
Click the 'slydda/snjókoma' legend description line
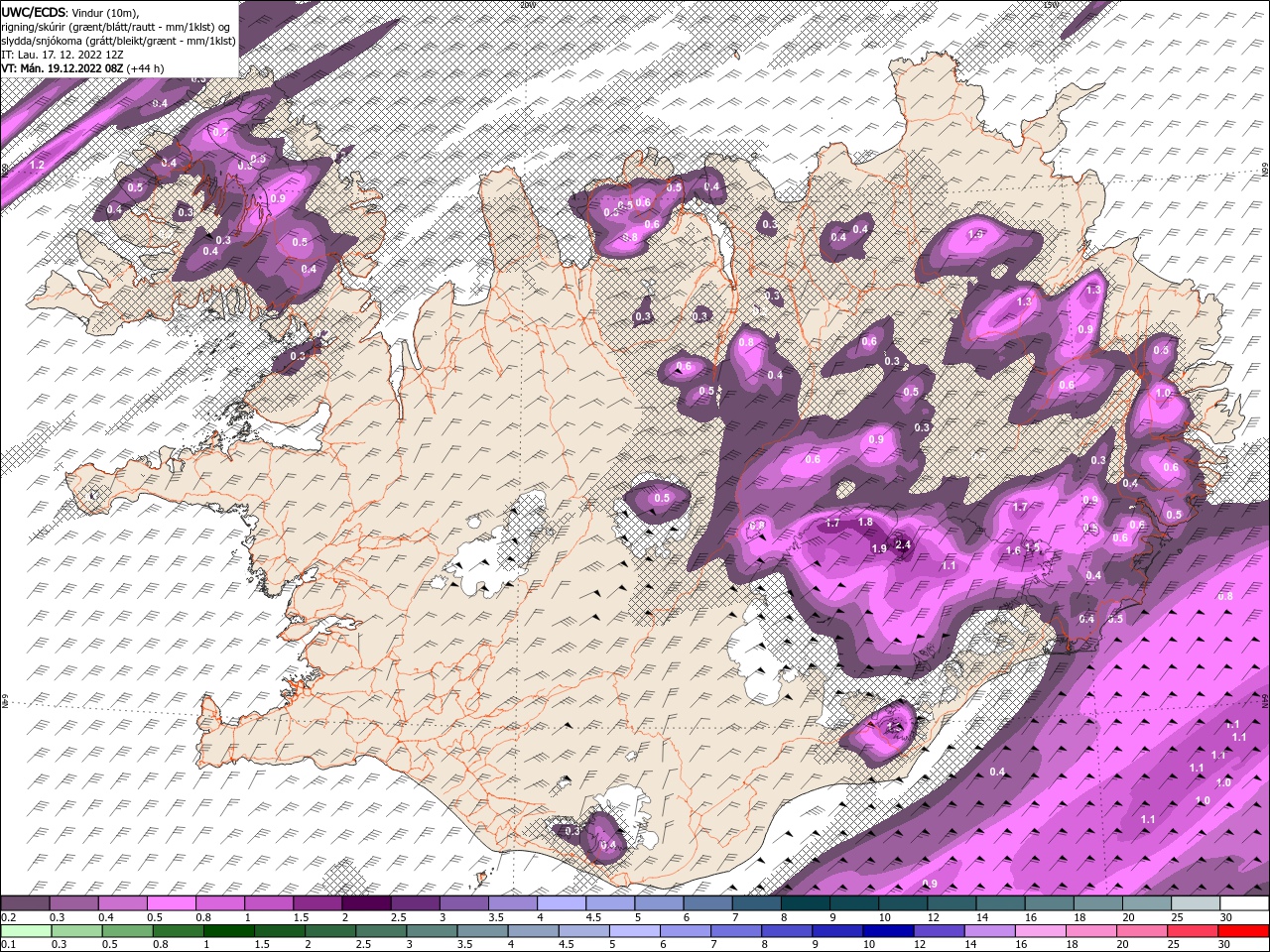click(x=119, y=41)
